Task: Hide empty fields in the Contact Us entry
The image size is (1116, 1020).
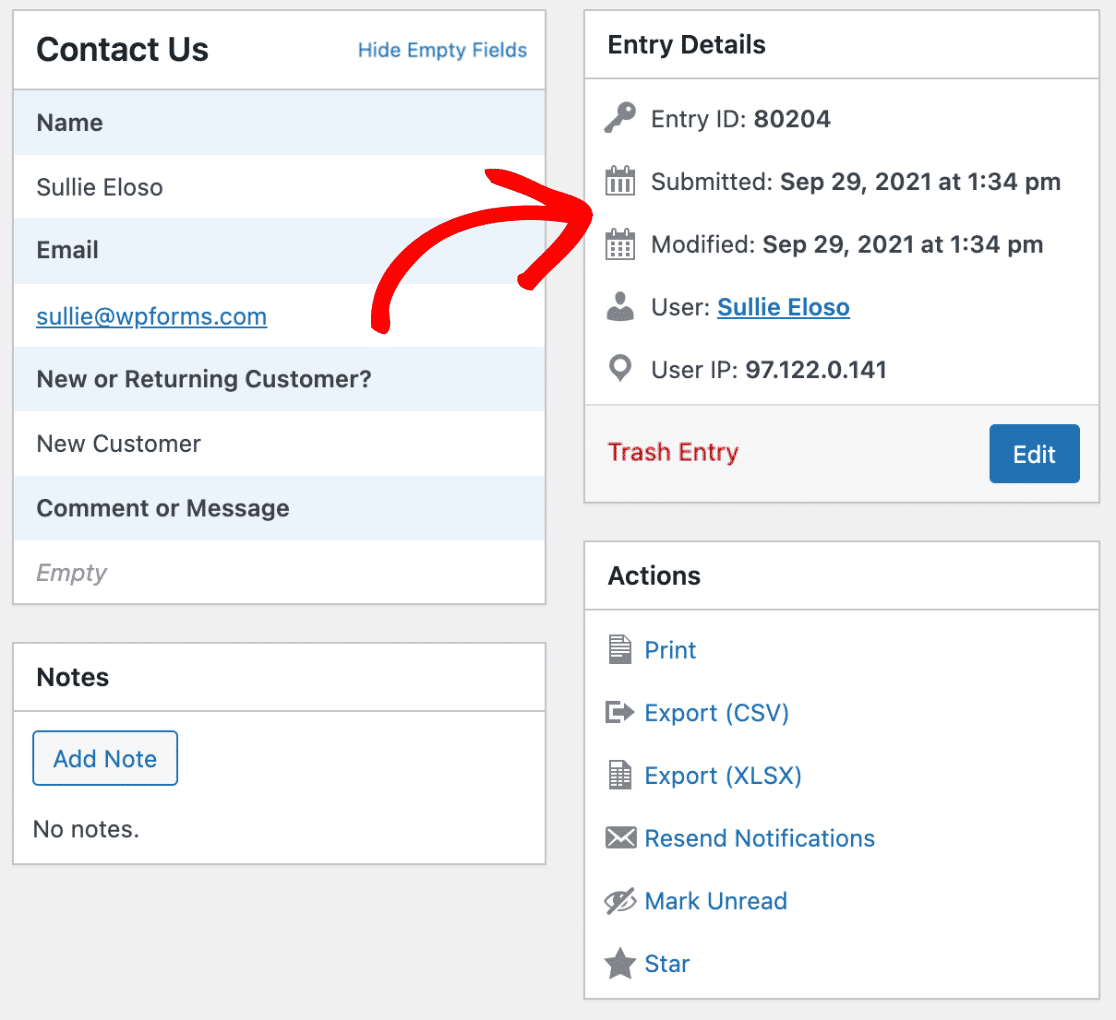Action: [x=442, y=50]
